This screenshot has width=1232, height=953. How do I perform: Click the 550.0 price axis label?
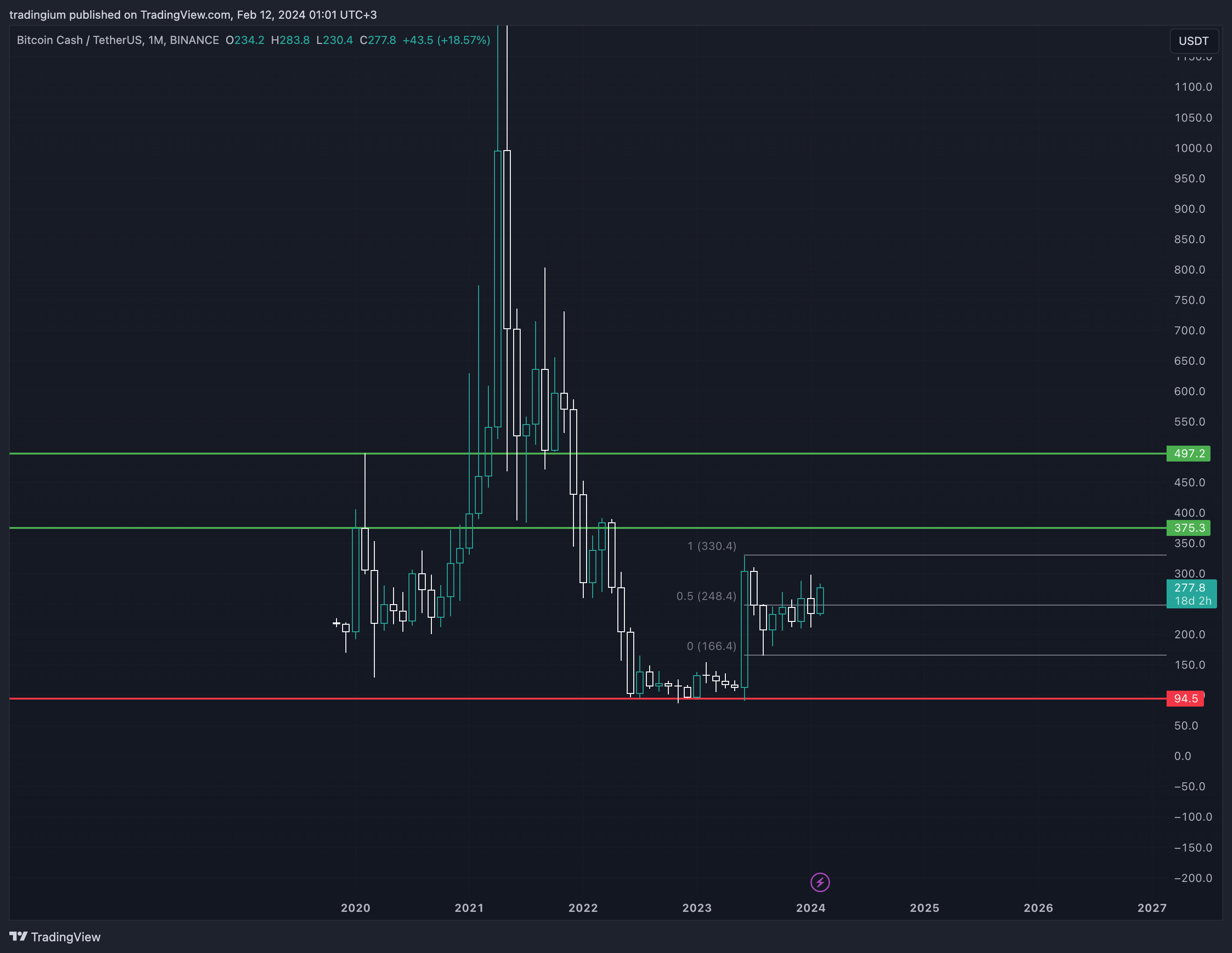tap(1189, 421)
